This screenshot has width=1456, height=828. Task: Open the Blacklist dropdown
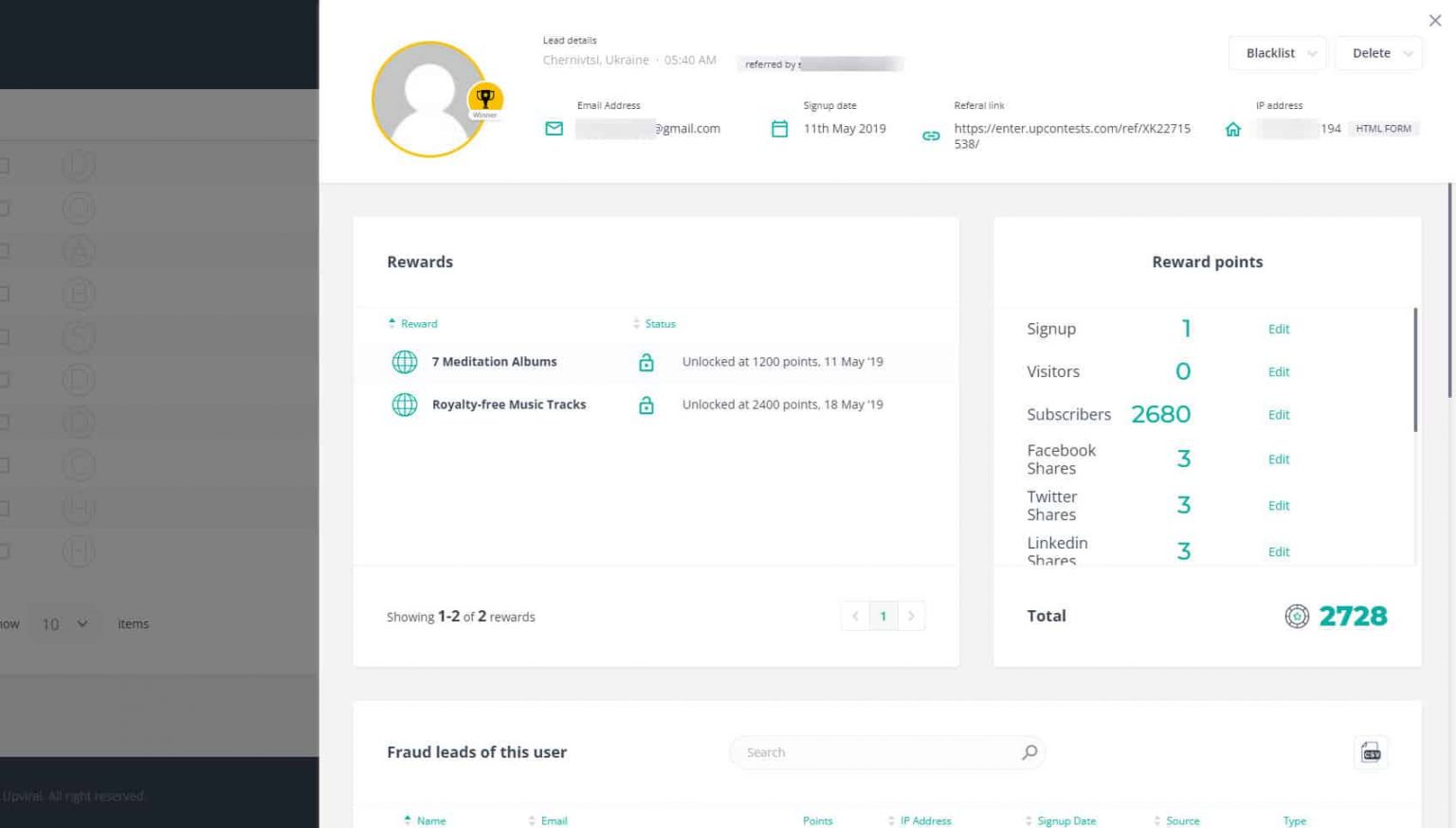coord(1278,53)
